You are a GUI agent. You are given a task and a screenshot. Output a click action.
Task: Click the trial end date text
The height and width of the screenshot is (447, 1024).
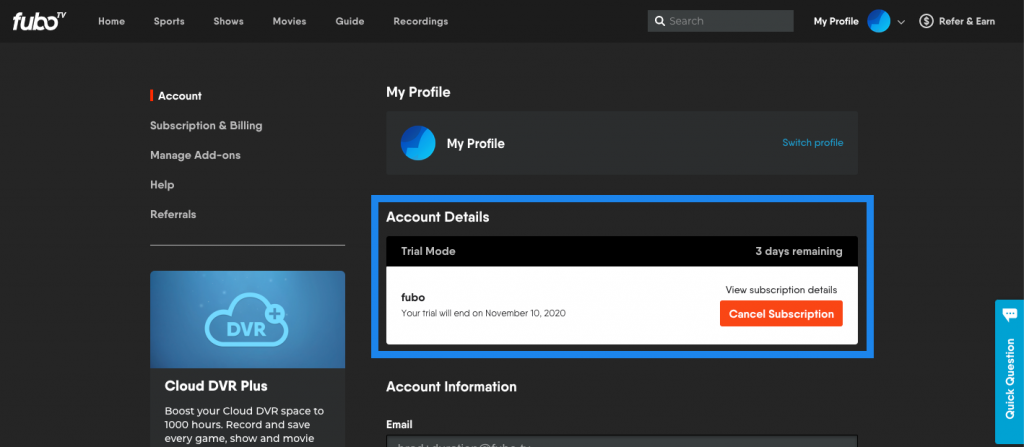(x=483, y=313)
